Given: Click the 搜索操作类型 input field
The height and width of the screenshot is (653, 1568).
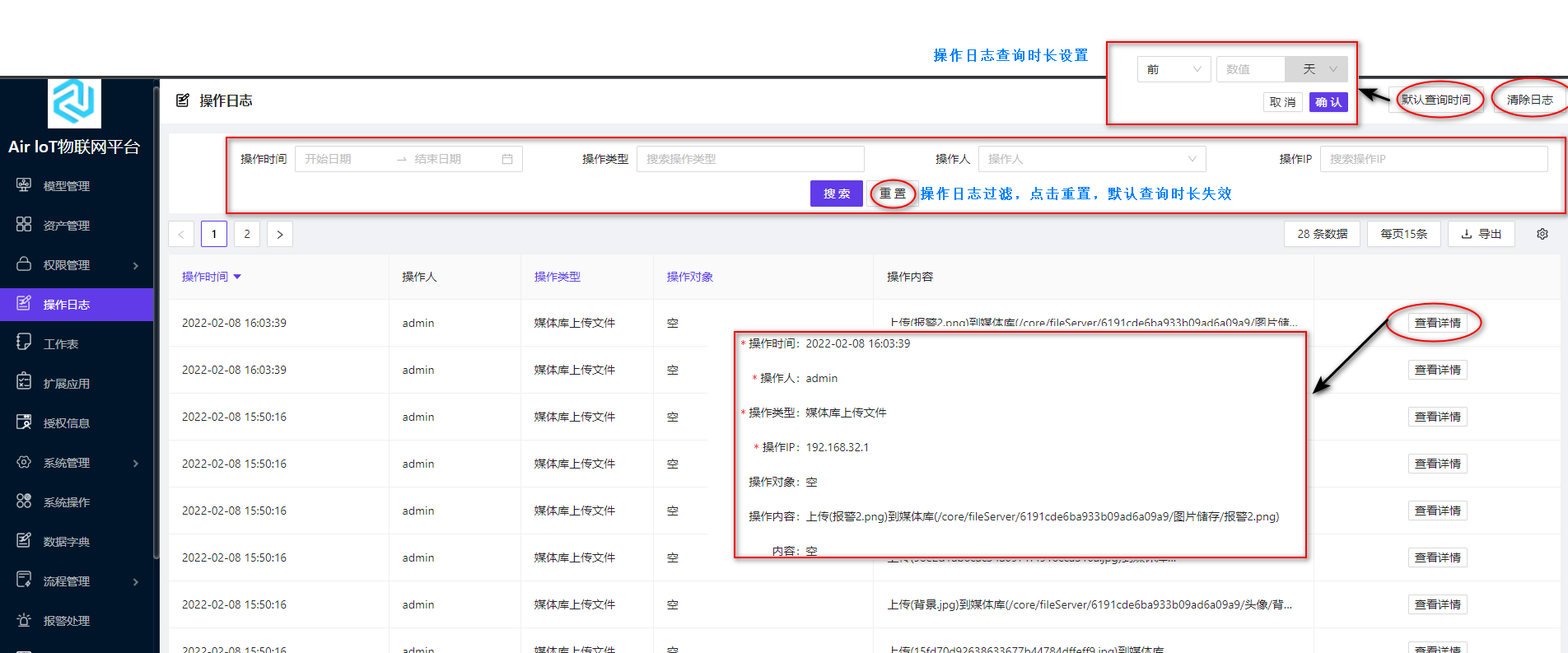Looking at the screenshot, I should click(750, 159).
